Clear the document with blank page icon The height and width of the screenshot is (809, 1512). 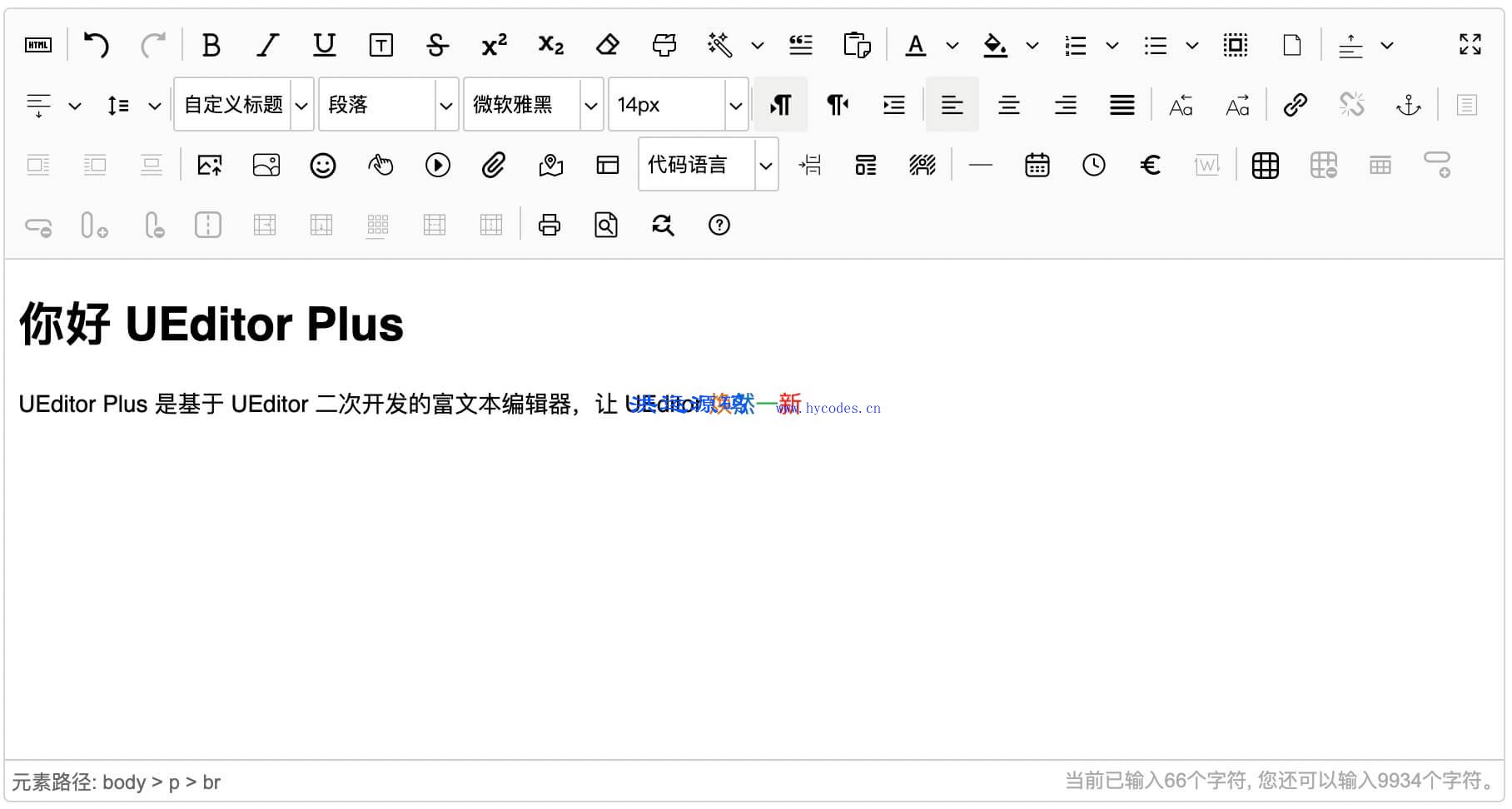click(x=1292, y=45)
